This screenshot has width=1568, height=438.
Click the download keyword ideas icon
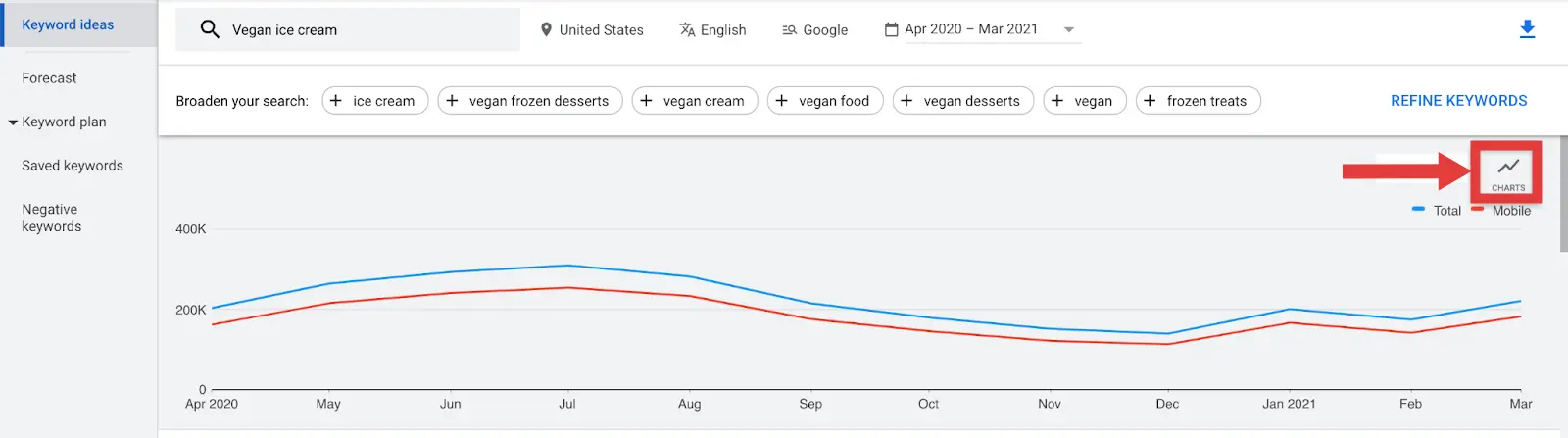click(1527, 29)
